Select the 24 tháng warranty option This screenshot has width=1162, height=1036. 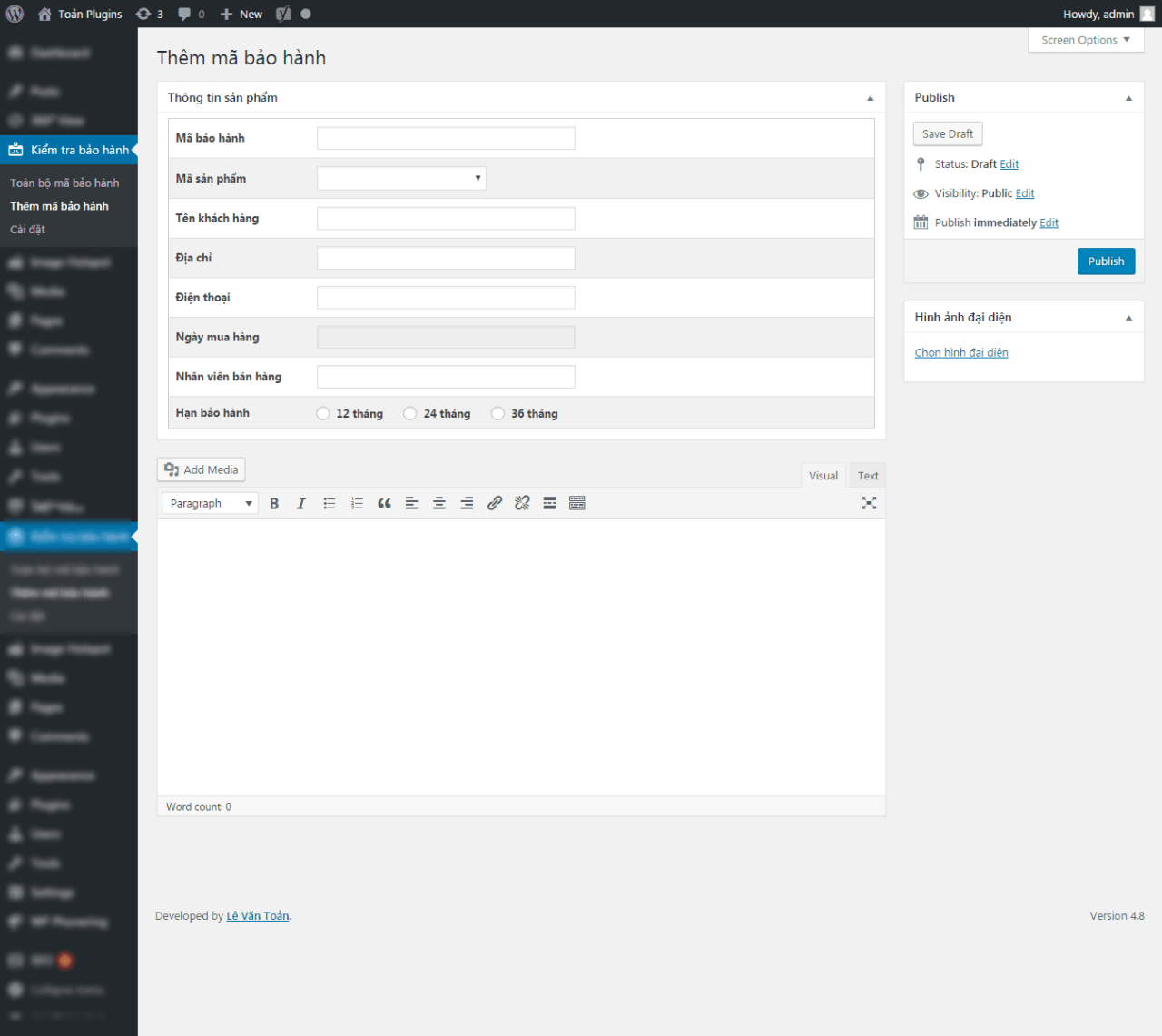point(410,414)
